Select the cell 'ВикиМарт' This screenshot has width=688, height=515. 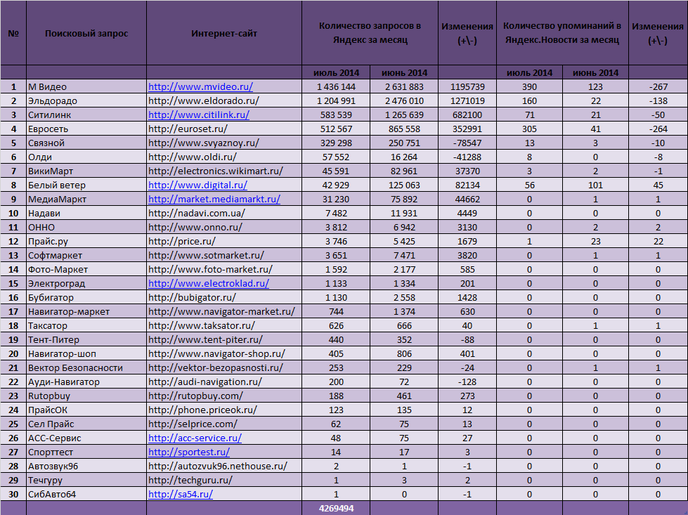click(86, 171)
